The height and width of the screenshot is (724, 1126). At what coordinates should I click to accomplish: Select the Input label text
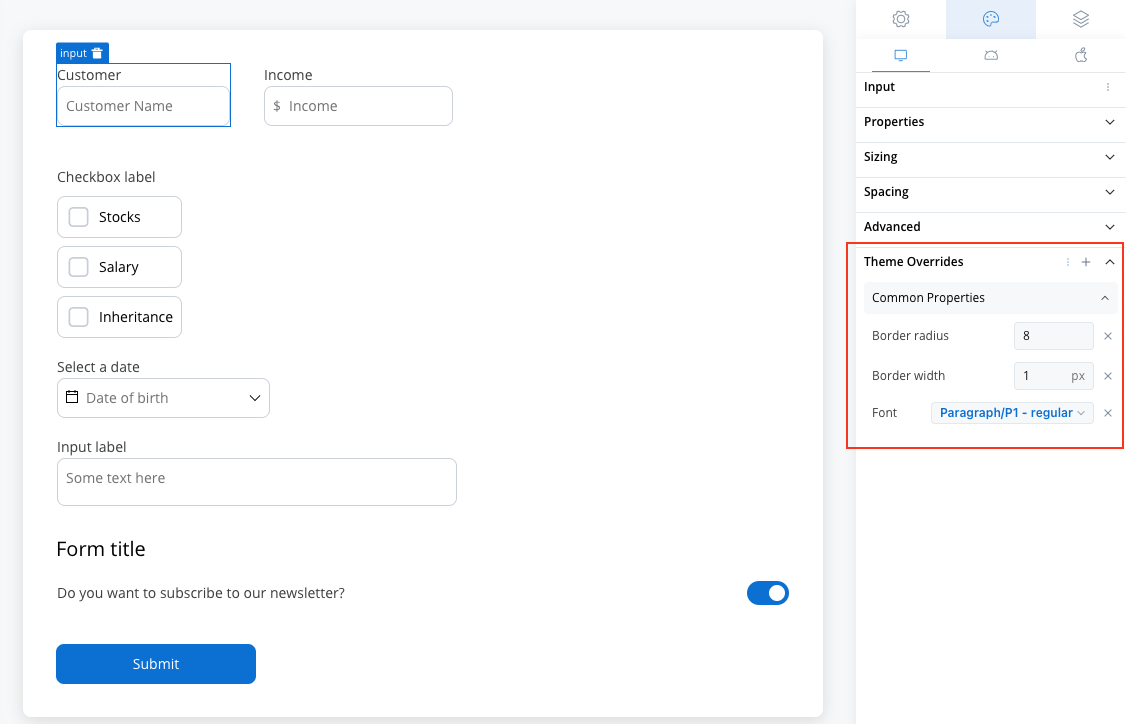(x=92, y=447)
